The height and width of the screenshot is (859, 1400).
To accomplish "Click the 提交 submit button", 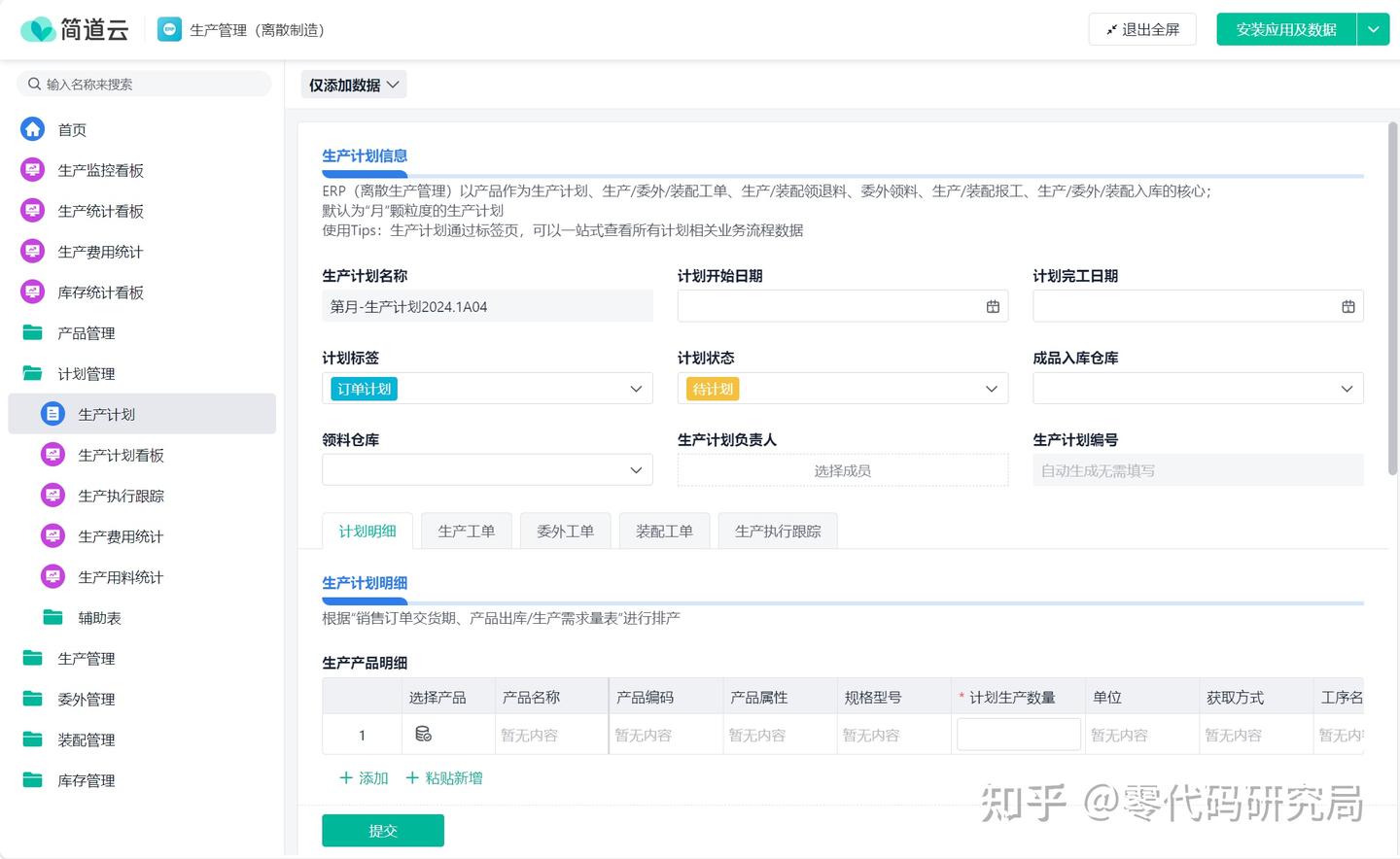I will tap(383, 831).
